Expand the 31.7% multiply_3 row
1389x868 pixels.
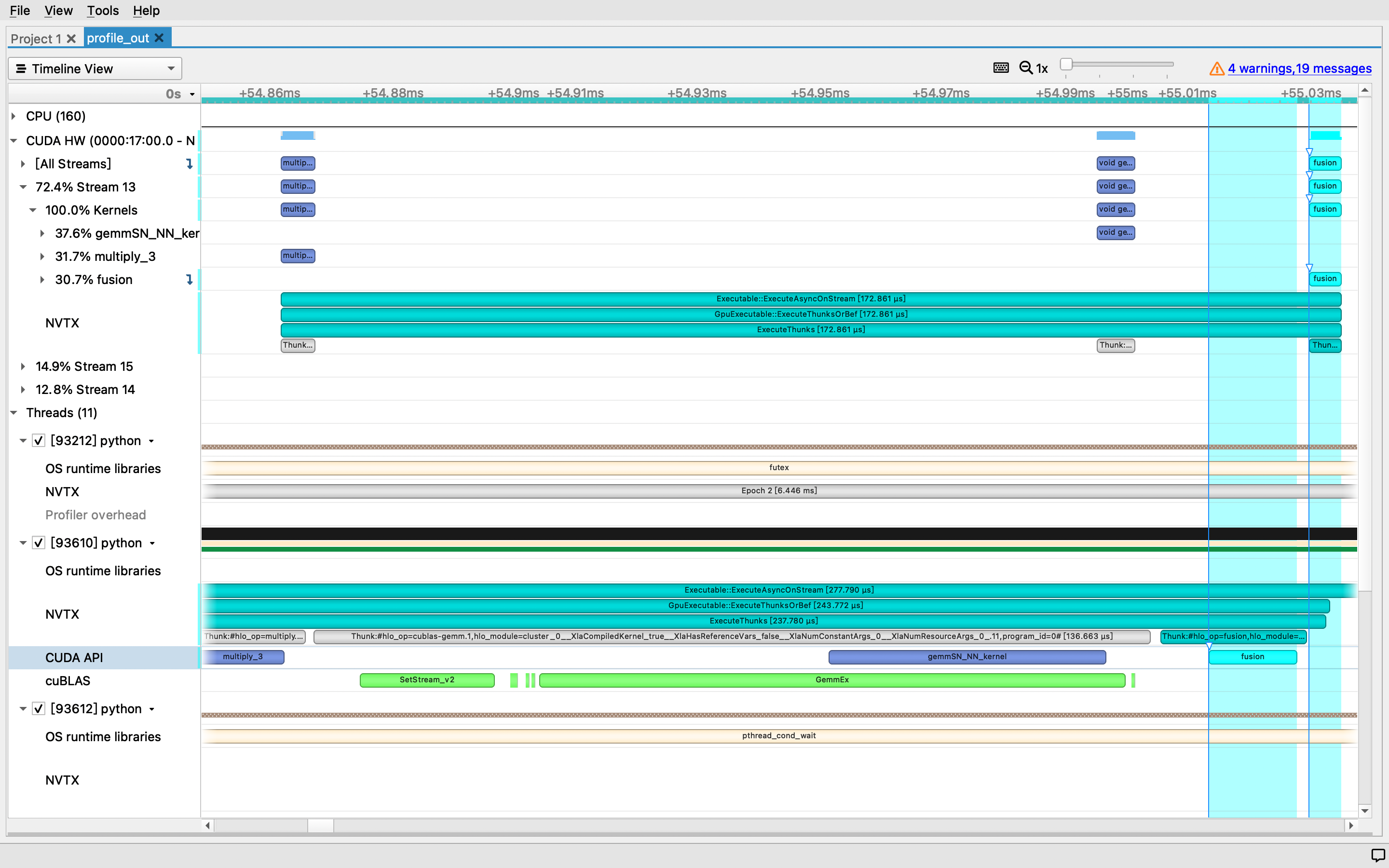(x=42, y=257)
